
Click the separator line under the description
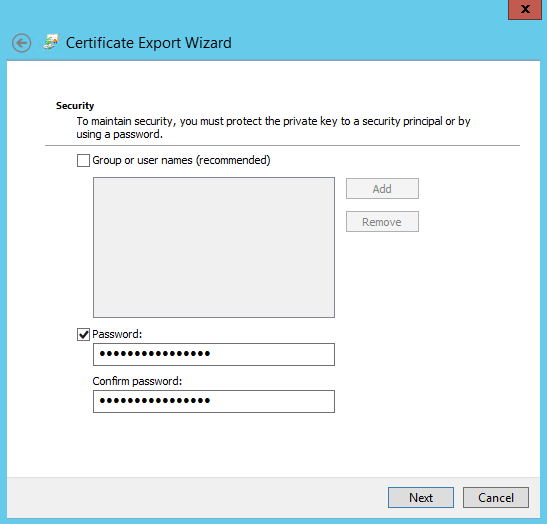pos(282,145)
